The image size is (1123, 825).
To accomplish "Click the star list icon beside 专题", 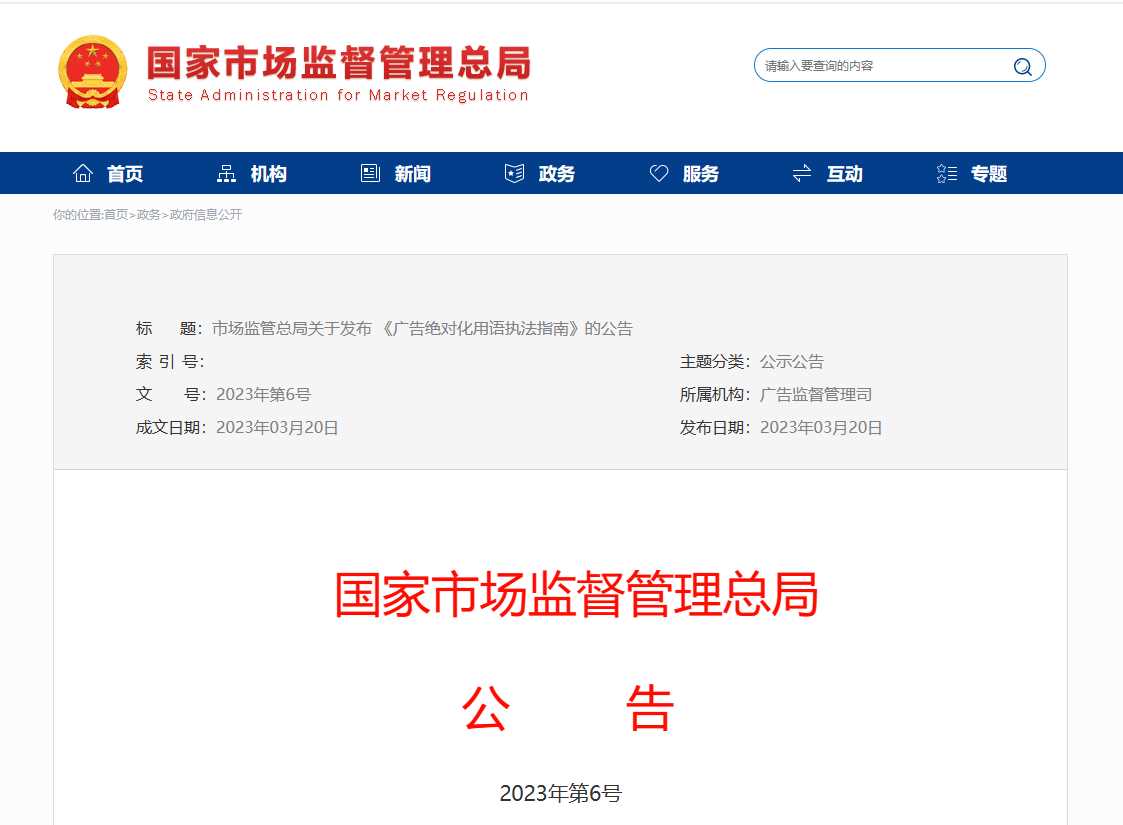I will pyautogui.click(x=947, y=173).
